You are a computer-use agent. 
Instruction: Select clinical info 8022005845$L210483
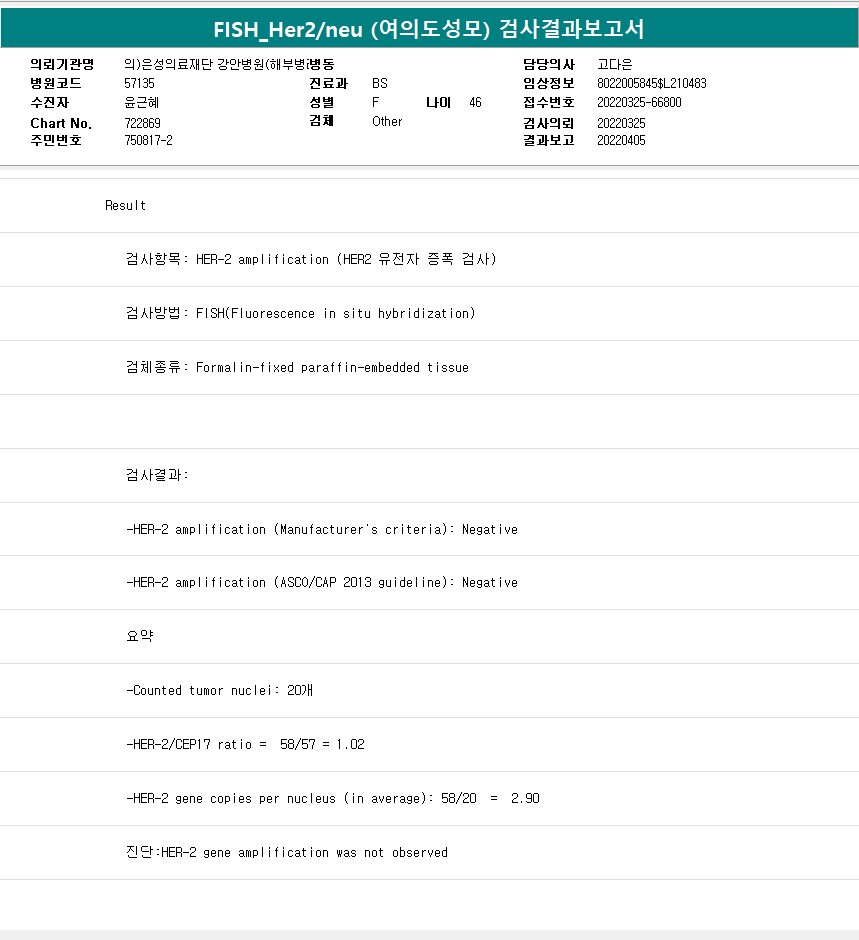click(652, 83)
